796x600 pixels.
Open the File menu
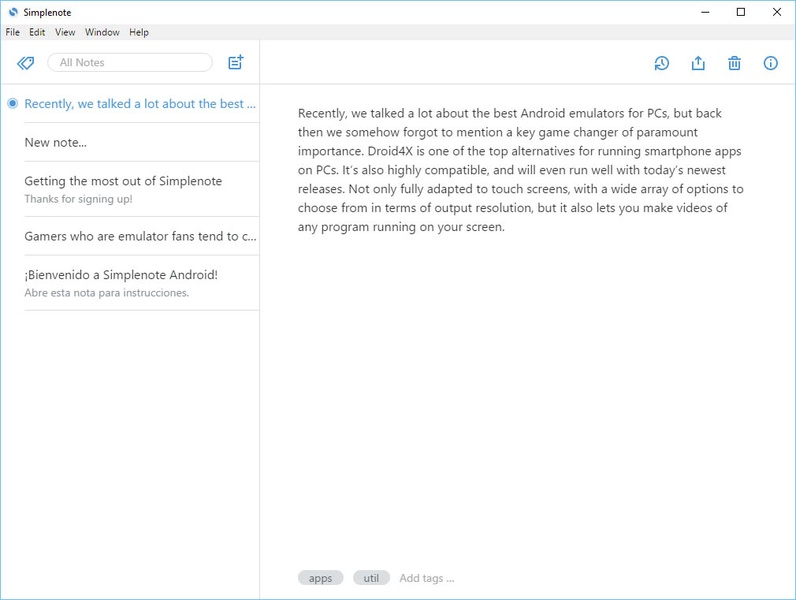click(13, 32)
